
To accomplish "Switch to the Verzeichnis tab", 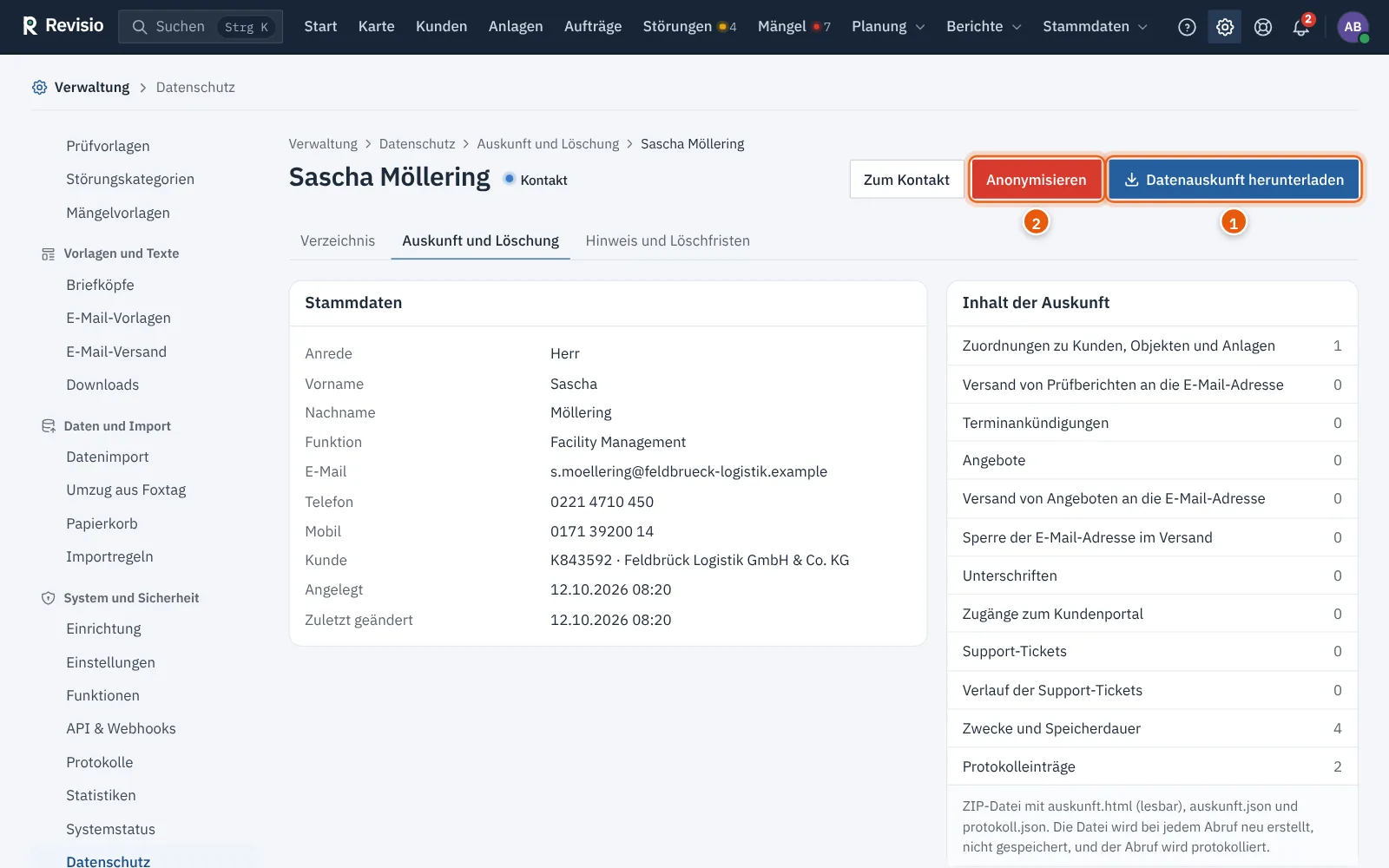I will 338,240.
